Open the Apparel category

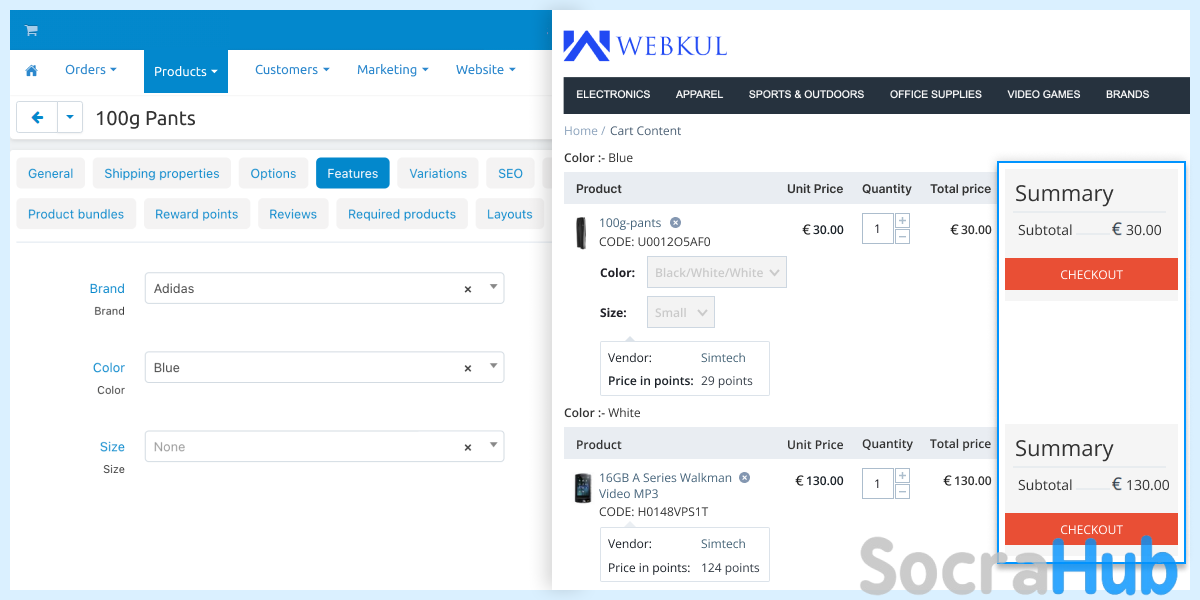point(699,94)
